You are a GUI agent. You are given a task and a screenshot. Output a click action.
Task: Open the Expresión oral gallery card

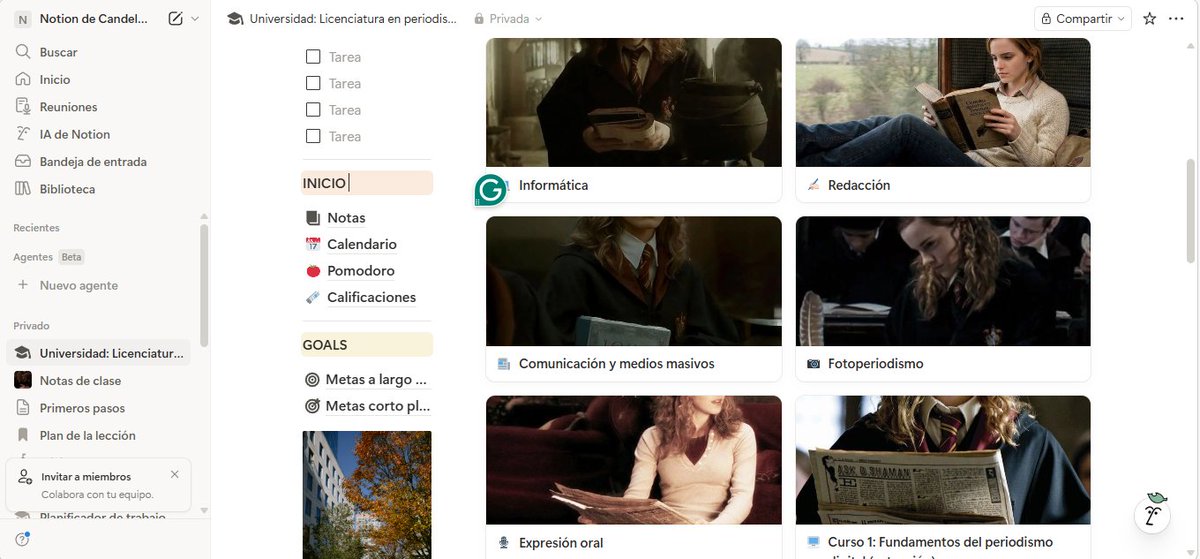click(634, 477)
